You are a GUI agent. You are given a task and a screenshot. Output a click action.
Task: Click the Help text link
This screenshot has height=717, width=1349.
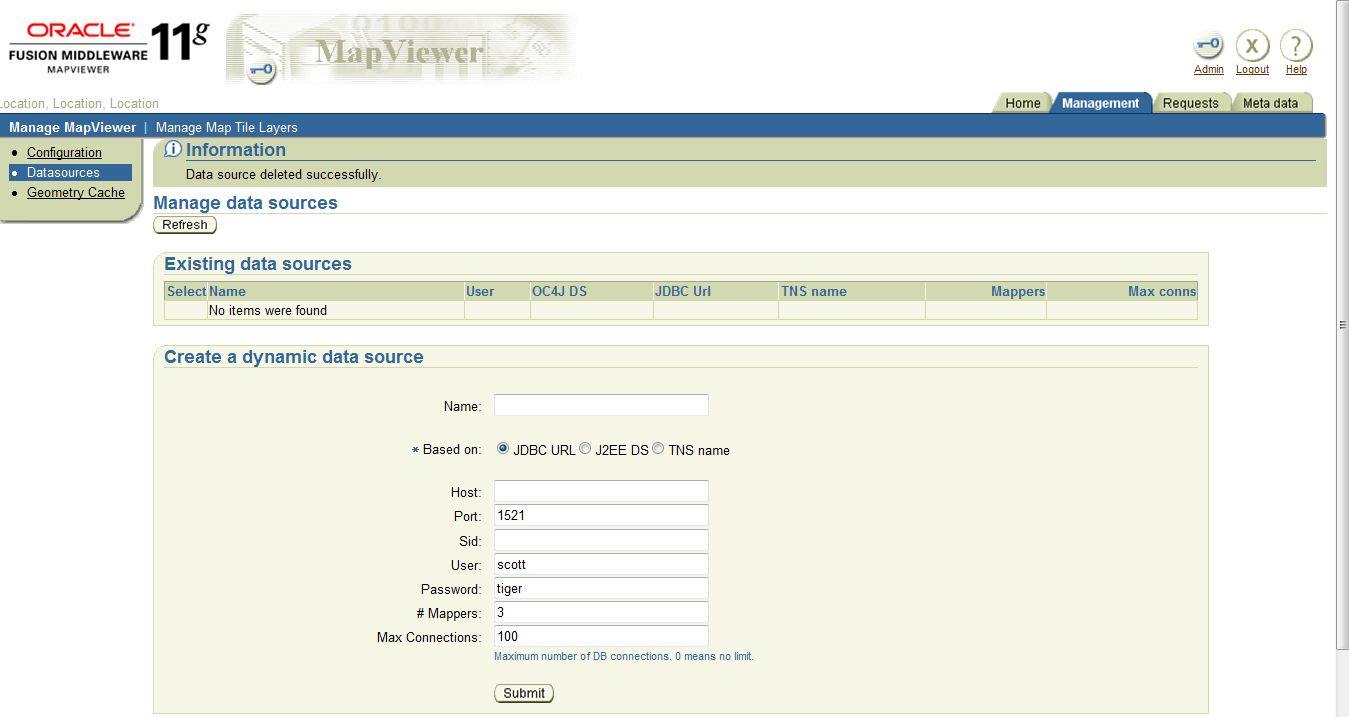point(1296,69)
